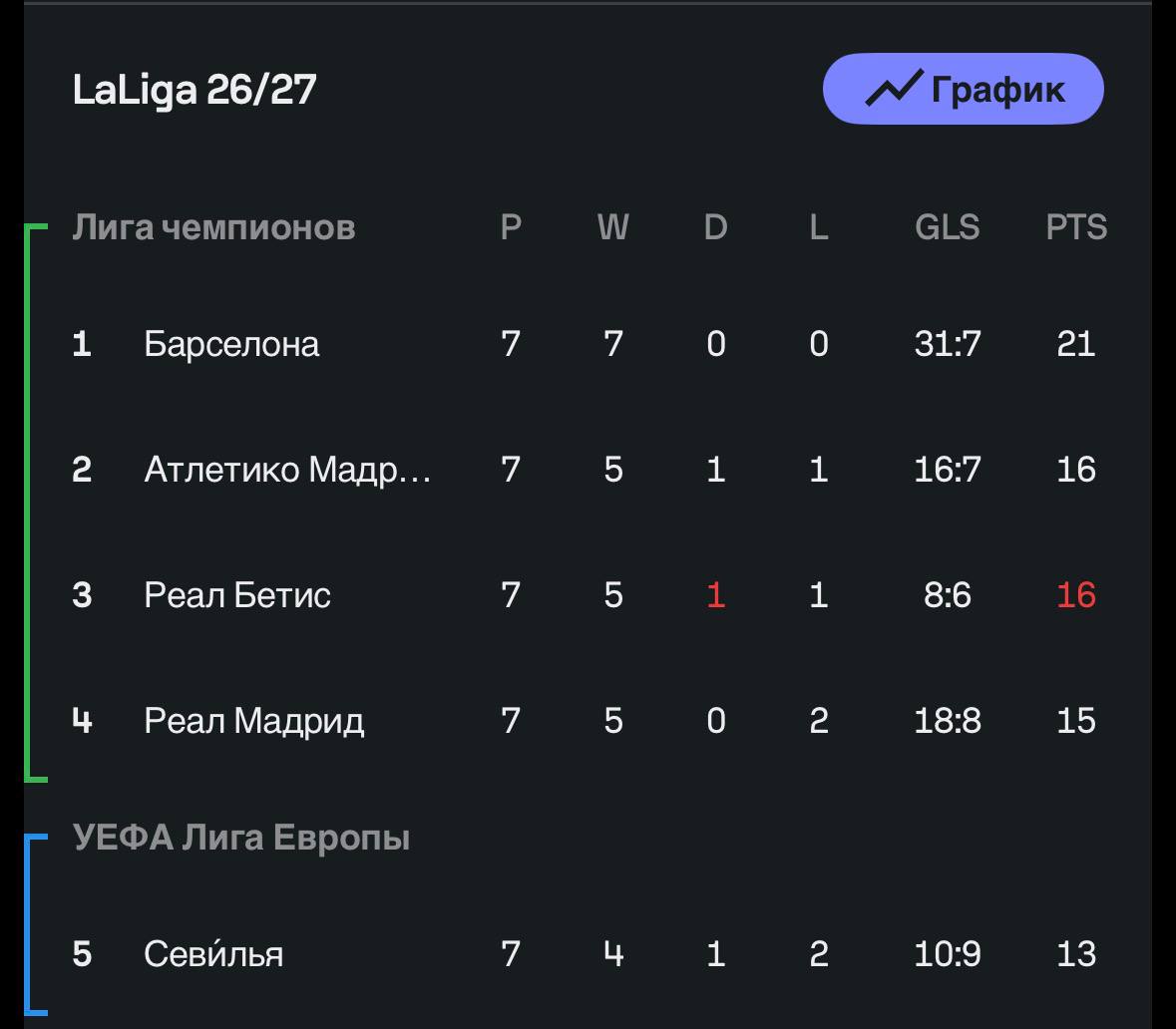Click the W wins column header
This screenshot has width=1176, height=1029.
click(612, 226)
